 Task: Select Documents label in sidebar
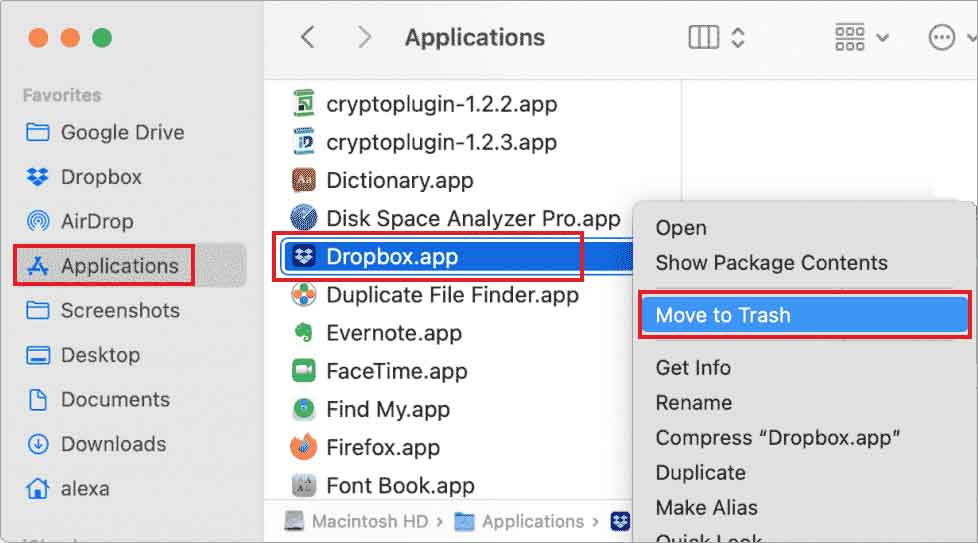click(115, 400)
